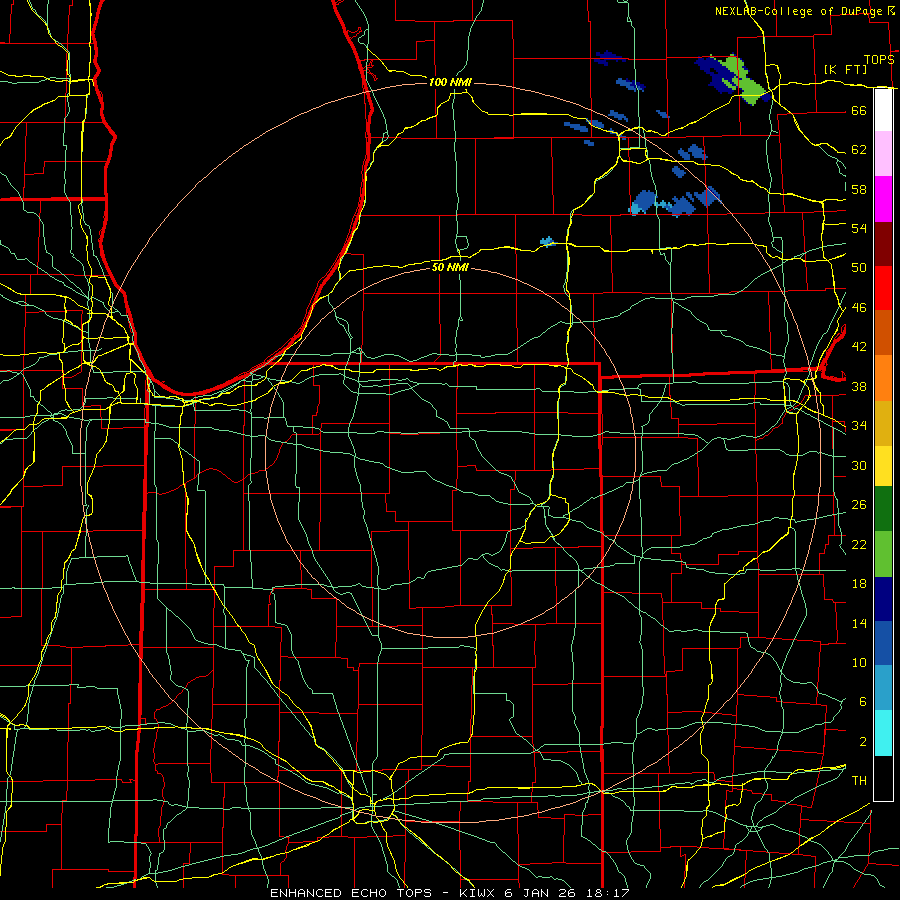The width and height of the screenshot is (900, 900).
Task: Select the '2' legend value
Action: pyautogui.click(x=862, y=742)
